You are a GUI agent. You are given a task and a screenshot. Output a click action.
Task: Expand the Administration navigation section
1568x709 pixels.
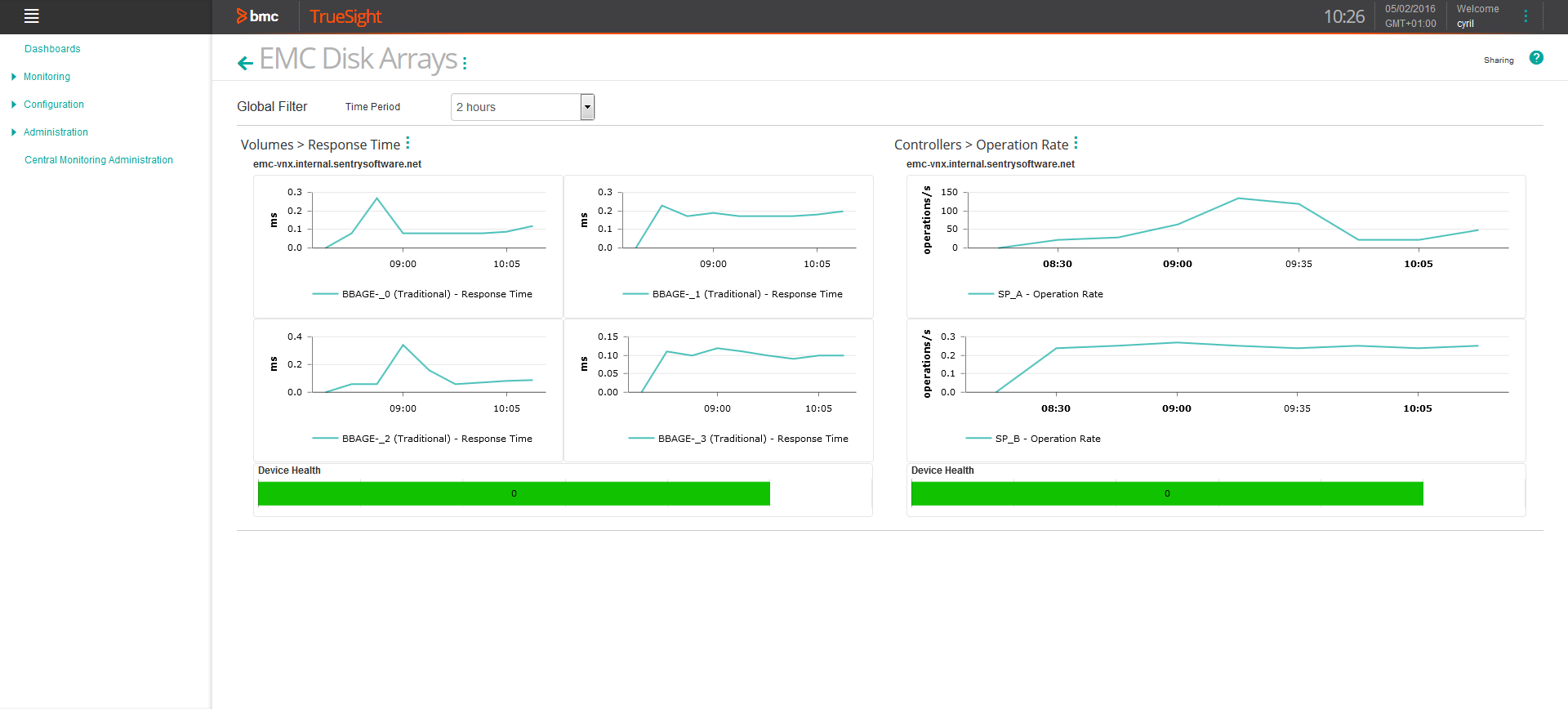click(14, 132)
